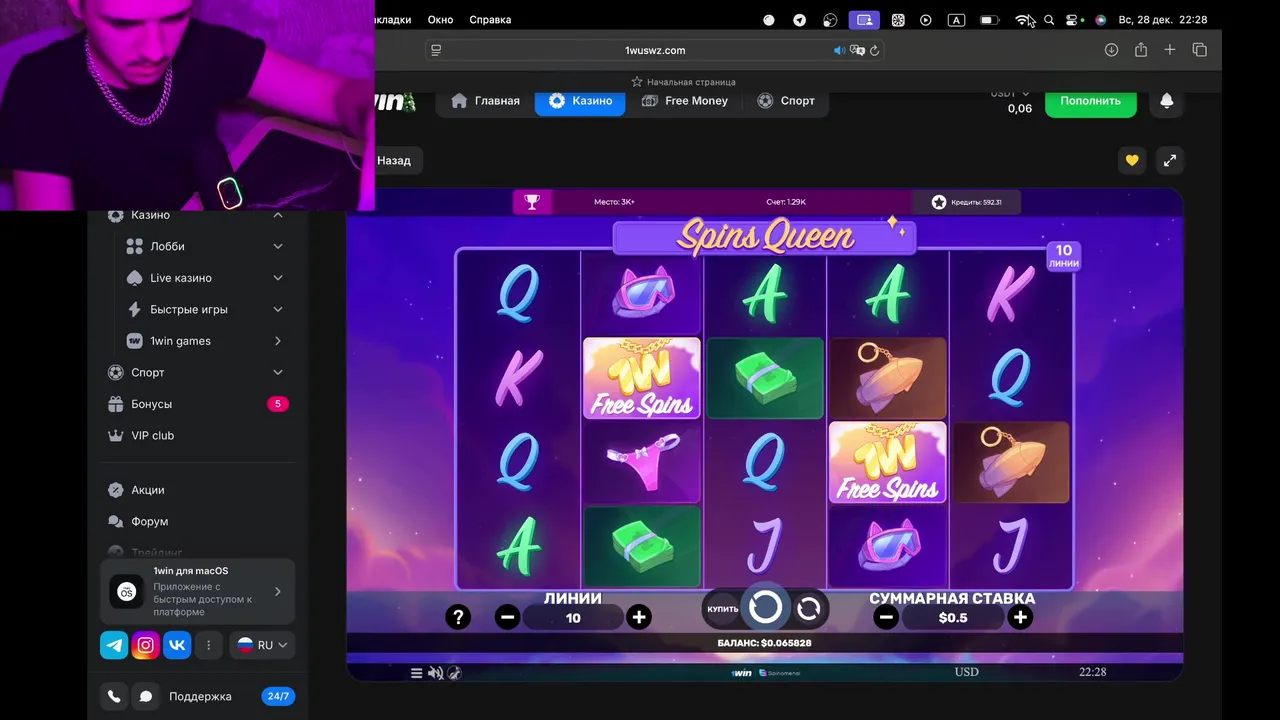
Task: Open the Instagram social link
Action: coord(145,645)
